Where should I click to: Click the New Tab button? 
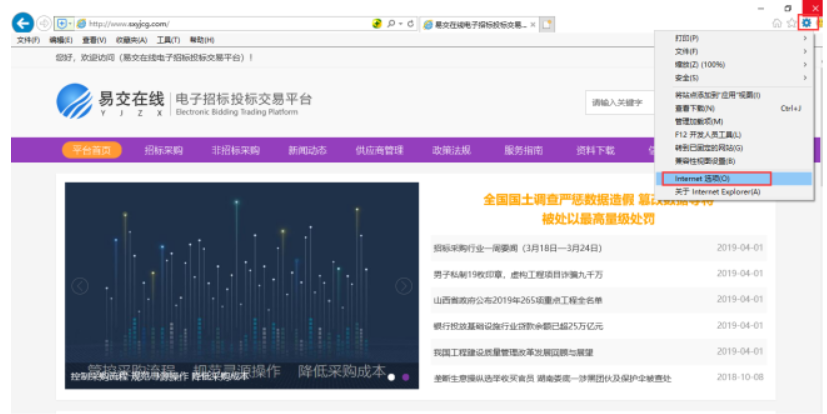coord(547,24)
